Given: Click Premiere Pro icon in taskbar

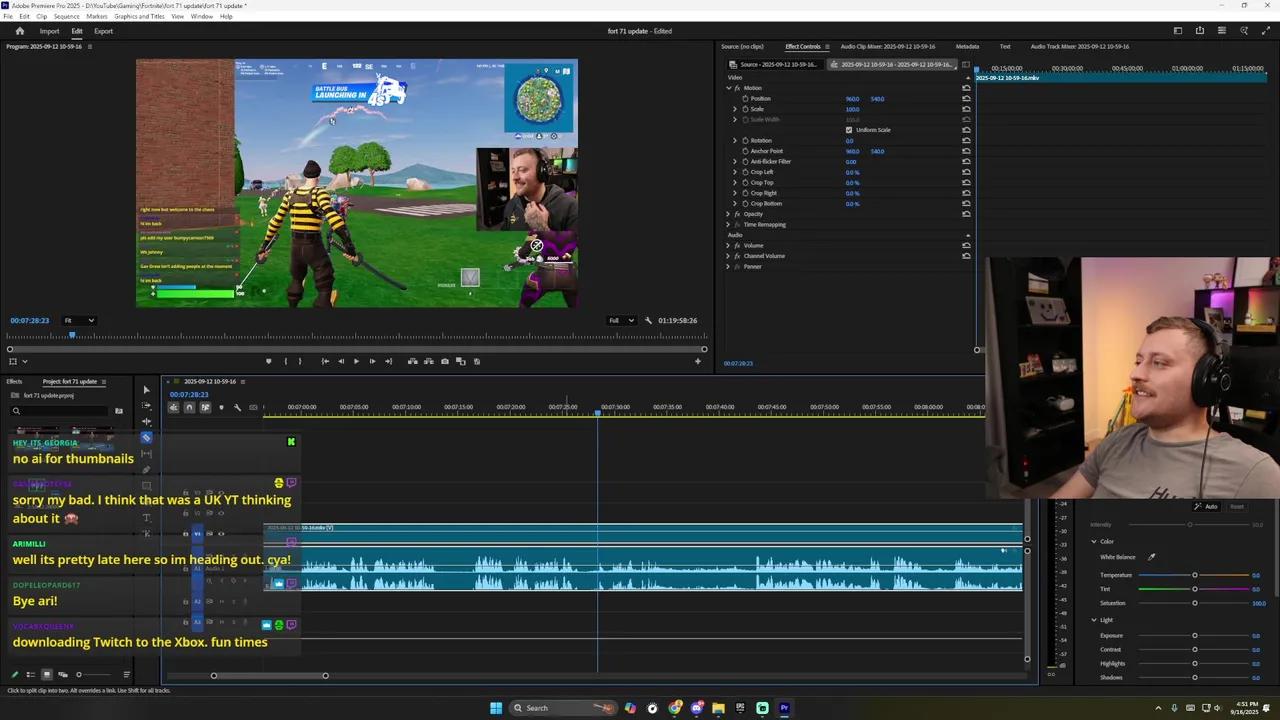Looking at the screenshot, I should pos(784,708).
